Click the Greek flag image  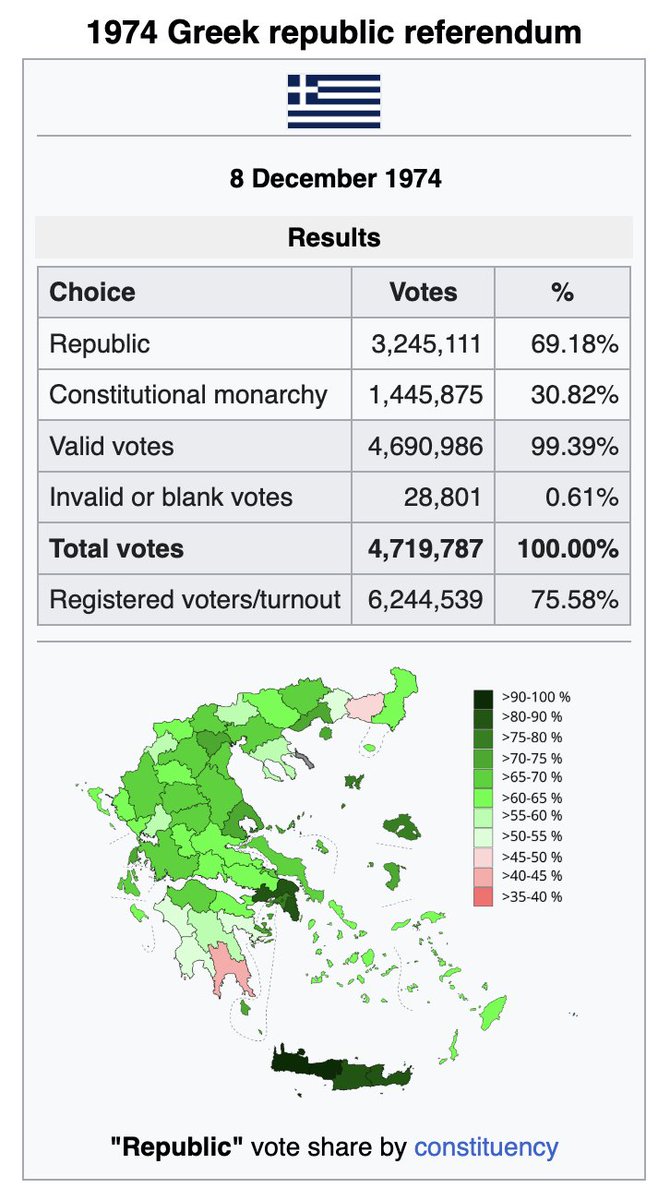[334, 101]
